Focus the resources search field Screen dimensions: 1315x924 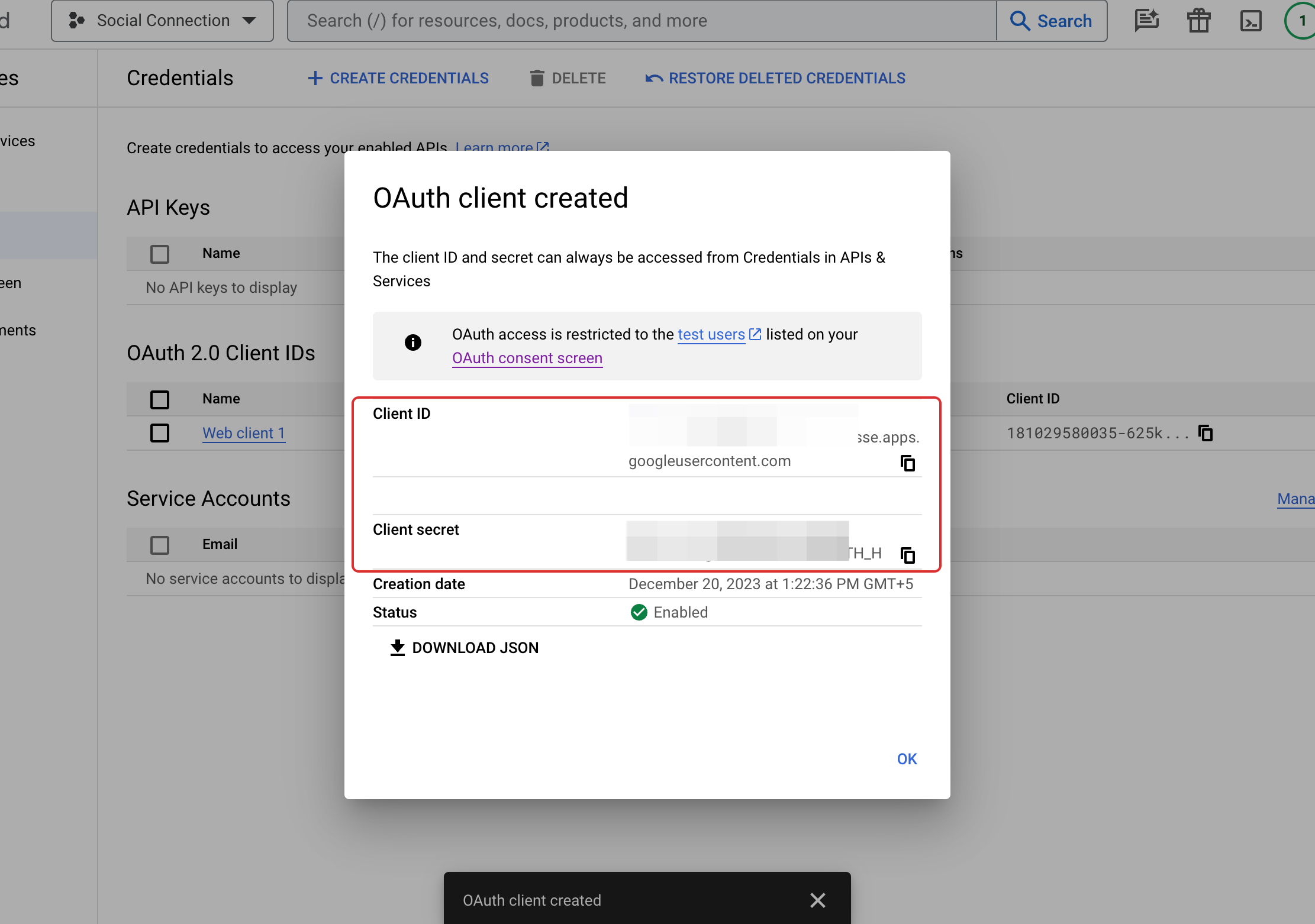642,21
